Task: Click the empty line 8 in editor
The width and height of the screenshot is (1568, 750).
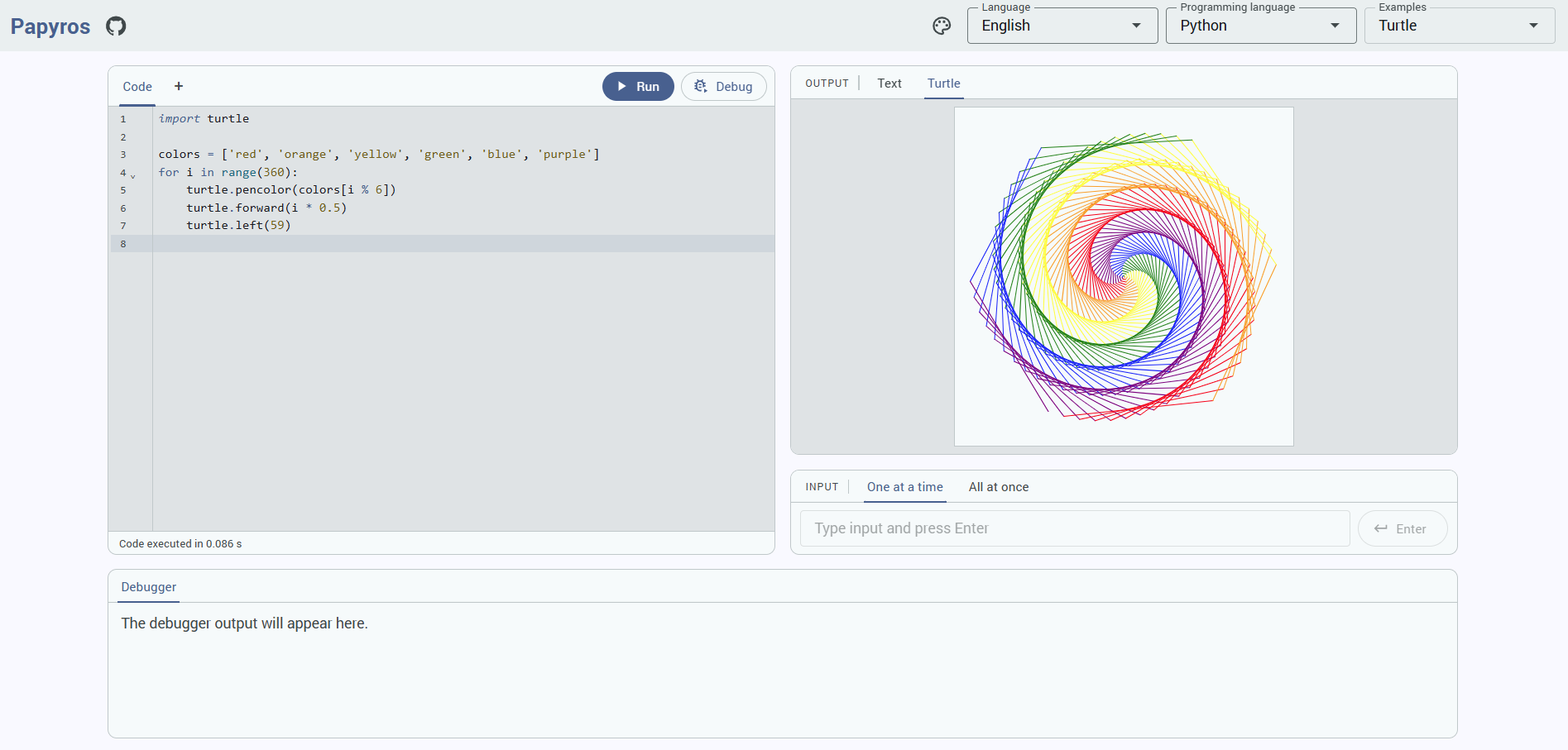Action: [x=463, y=244]
